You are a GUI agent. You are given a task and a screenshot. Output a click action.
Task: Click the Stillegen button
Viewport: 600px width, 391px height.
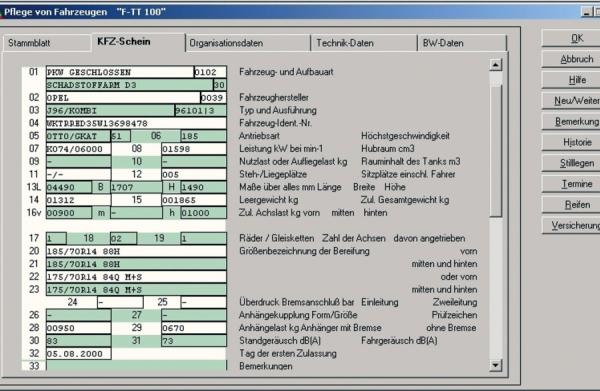[571, 163]
